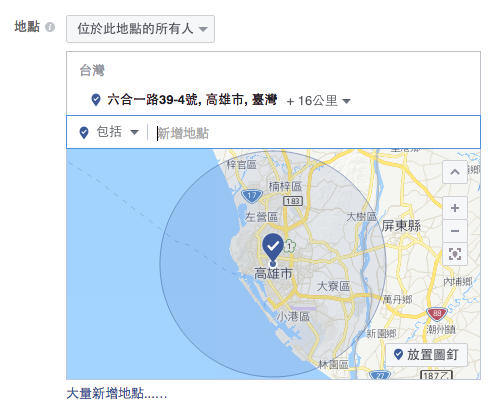The height and width of the screenshot is (411, 498).
Task: Click the route 17 shield on map
Action: click(x=252, y=196)
